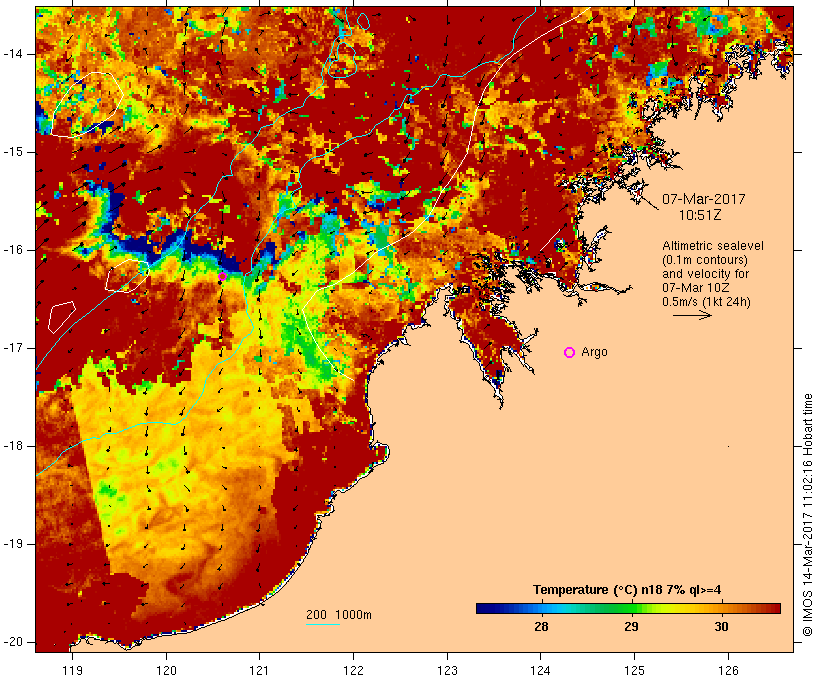Click the longitude label 122
The width and height of the screenshot is (820, 680).
354,671
